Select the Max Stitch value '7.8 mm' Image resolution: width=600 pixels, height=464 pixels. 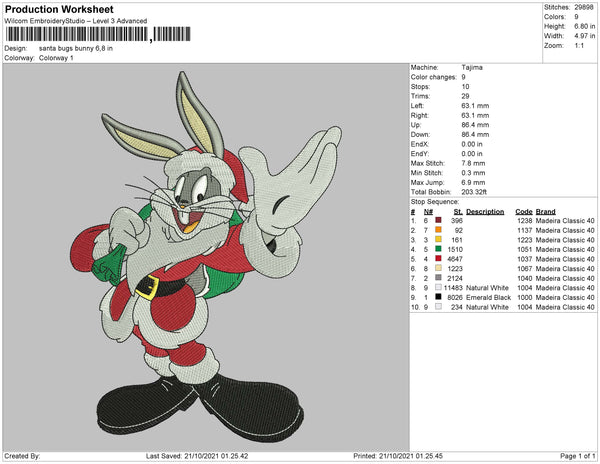(473, 163)
